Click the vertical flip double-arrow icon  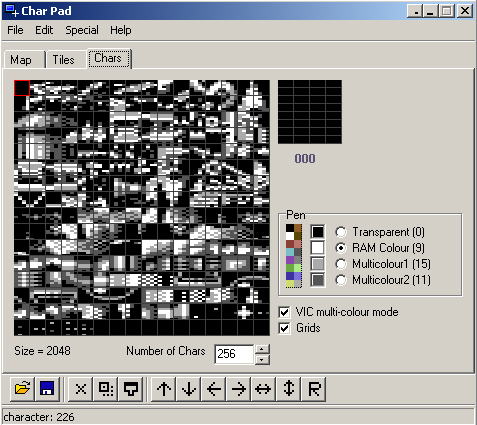(x=288, y=389)
